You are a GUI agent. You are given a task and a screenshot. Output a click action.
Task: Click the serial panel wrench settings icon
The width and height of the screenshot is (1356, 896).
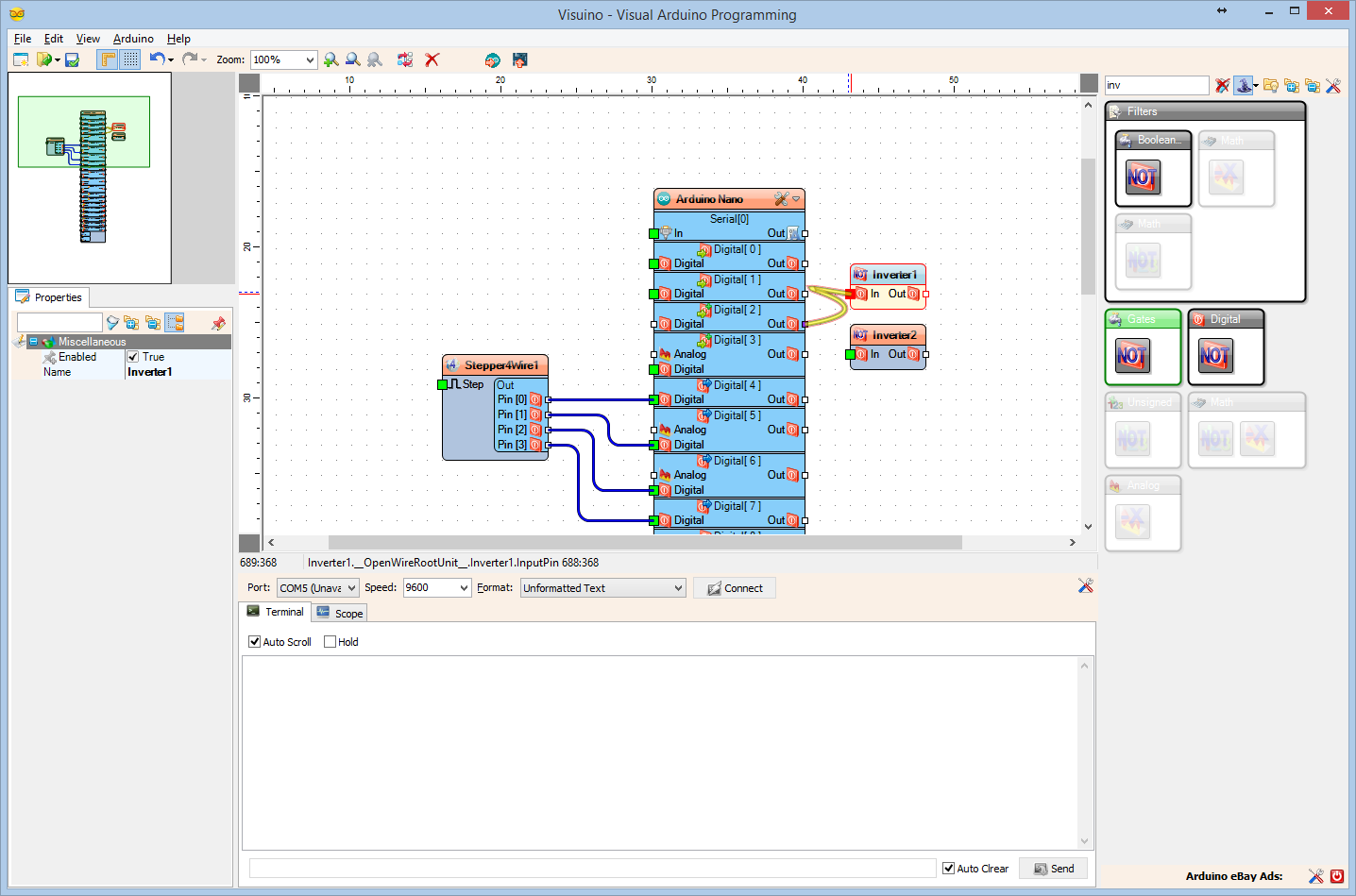coord(1086,586)
